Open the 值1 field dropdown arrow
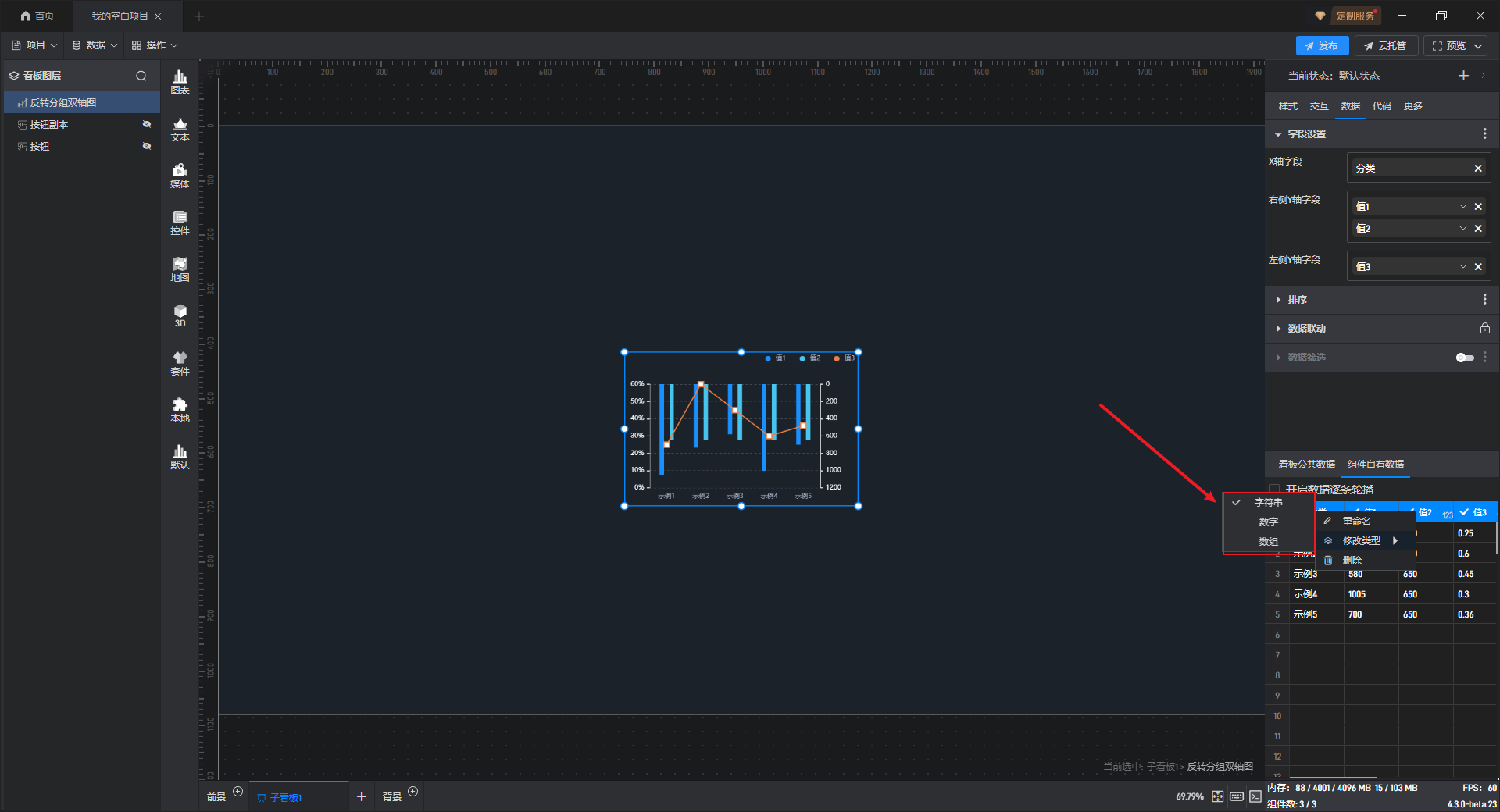 pos(1463,207)
